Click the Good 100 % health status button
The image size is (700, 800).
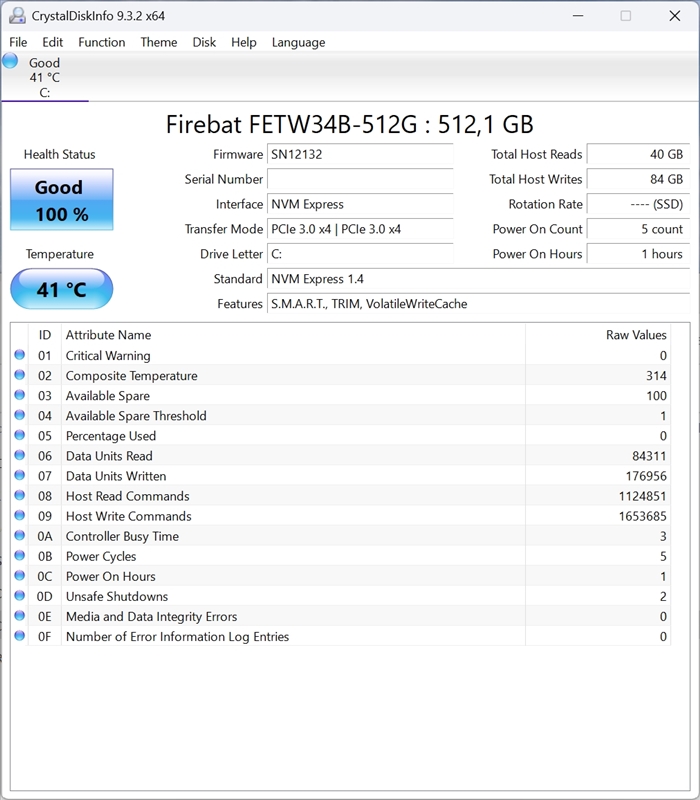coord(61,200)
